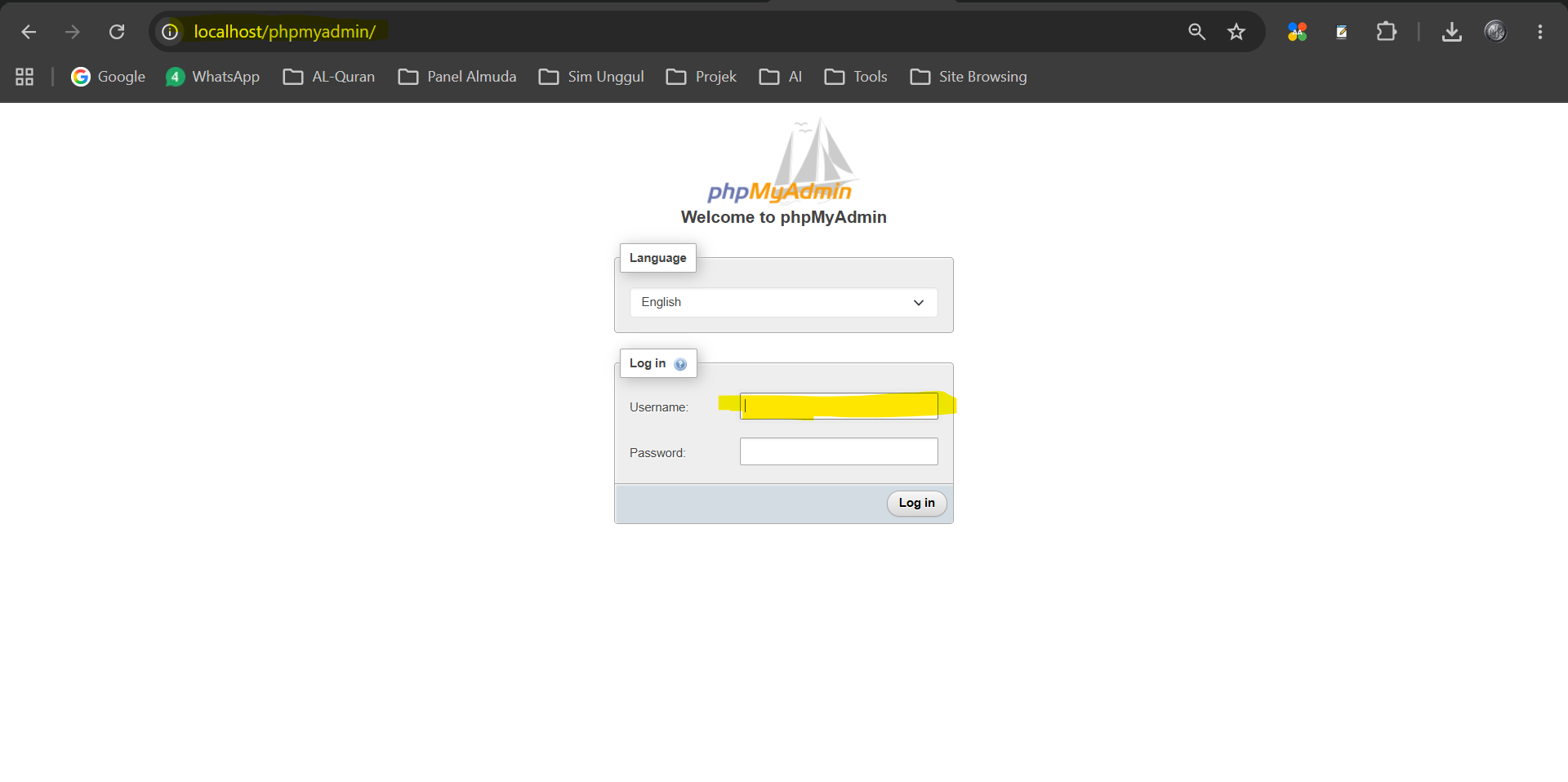Image resolution: width=1568 pixels, height=782 pixels.
Task: Focus the address bar URL localhost/phpmyadmin/
Action: pos(285,32)
